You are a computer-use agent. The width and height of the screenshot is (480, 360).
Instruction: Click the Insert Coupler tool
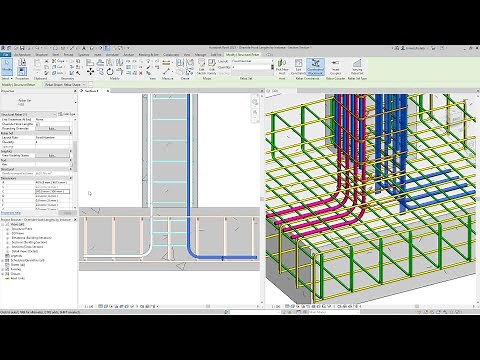tap(335, 66)
